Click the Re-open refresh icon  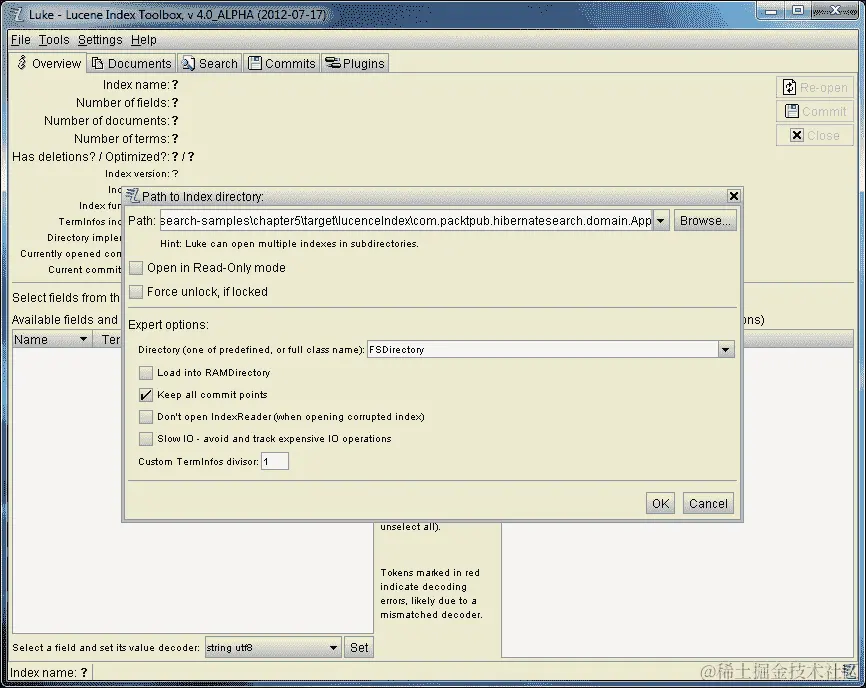pos(790,87)
